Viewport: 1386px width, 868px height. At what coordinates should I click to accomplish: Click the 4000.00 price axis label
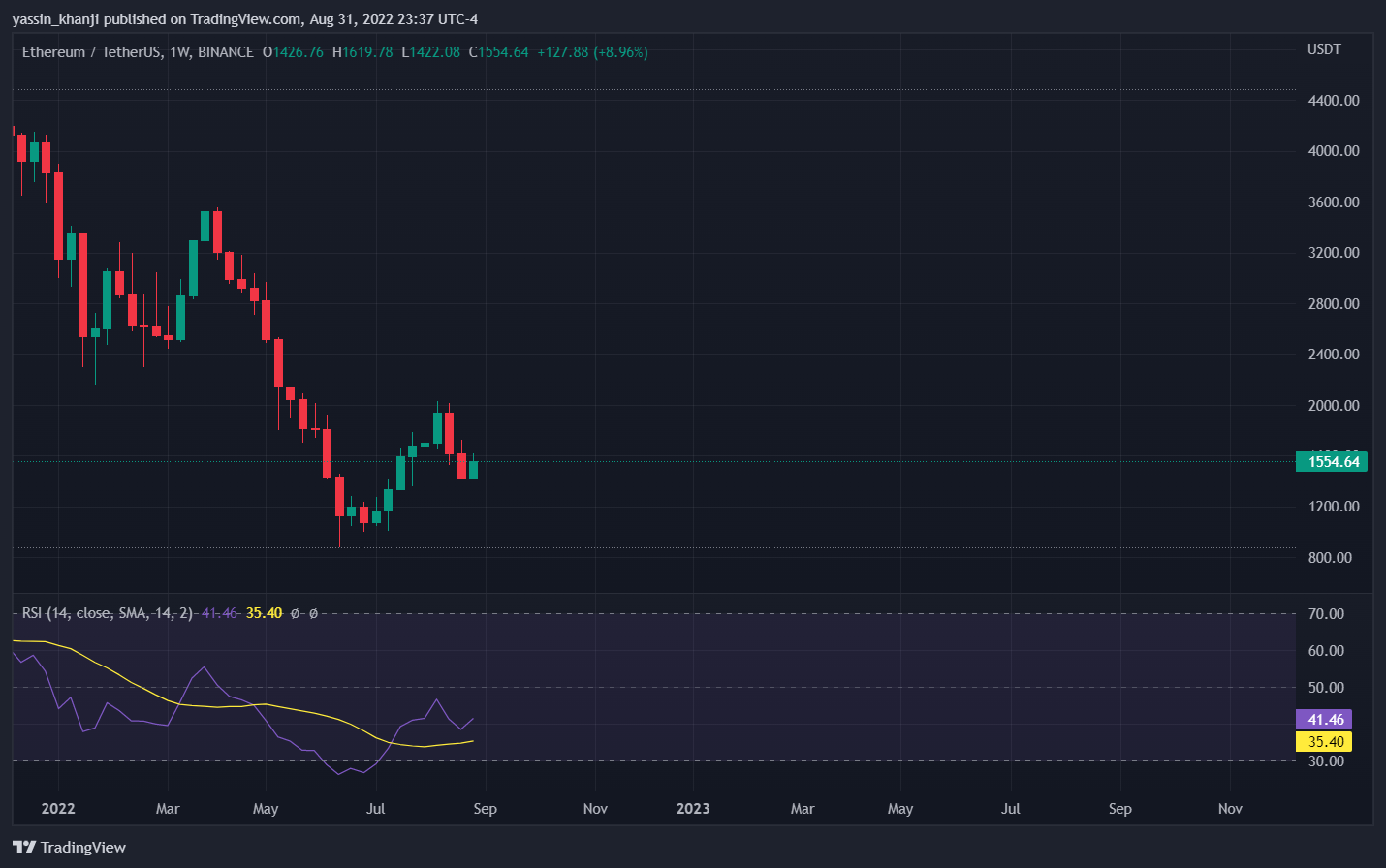tap(1334, 151)
